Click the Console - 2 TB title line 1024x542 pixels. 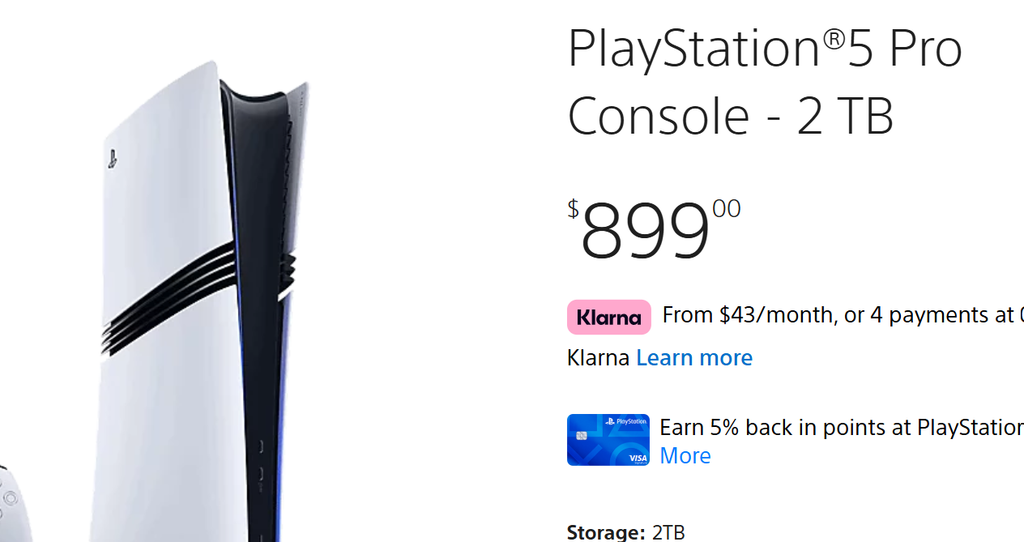(730, 116)
